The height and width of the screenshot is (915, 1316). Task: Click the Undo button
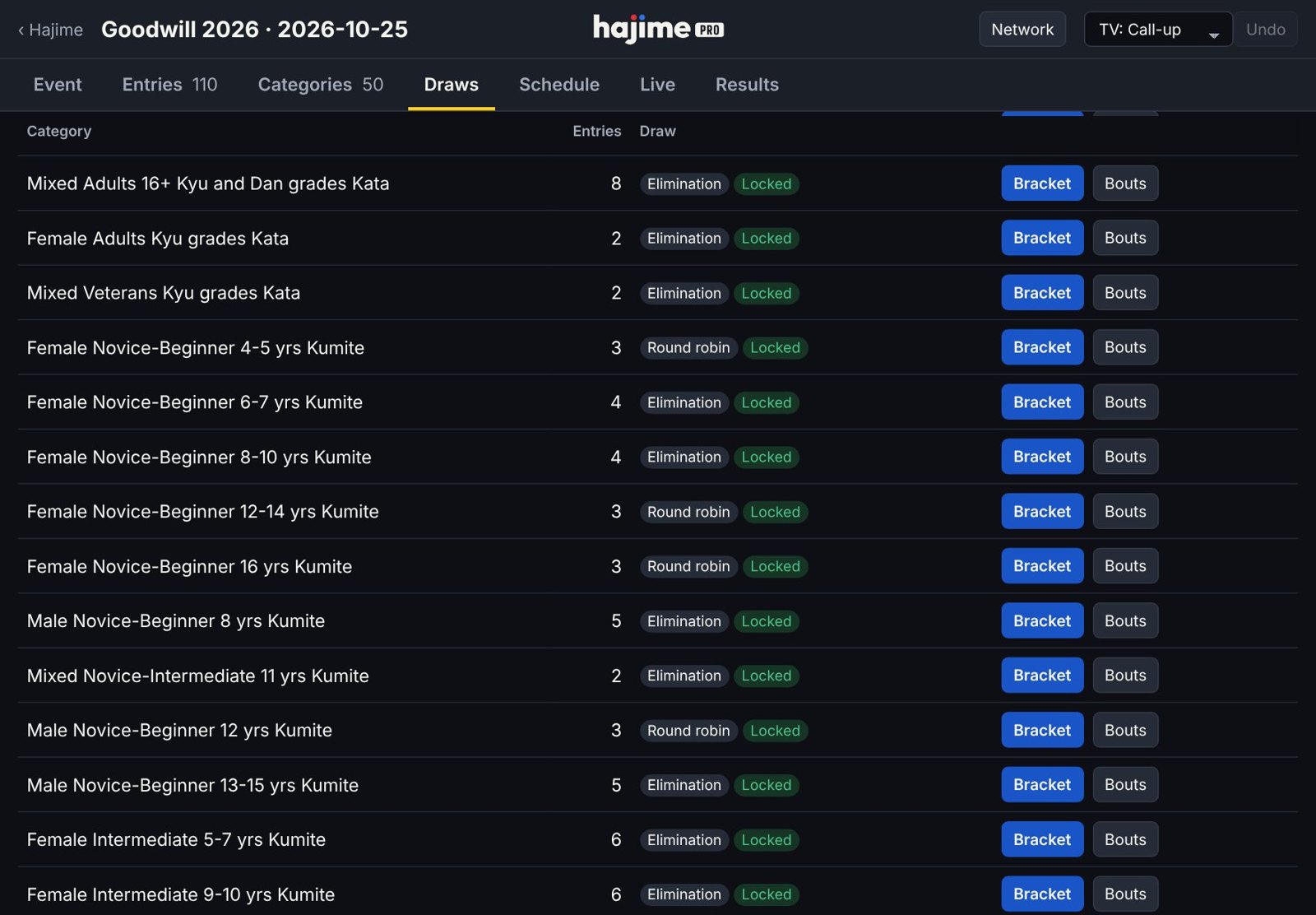pyautogui.click(x=1265, y=30)
